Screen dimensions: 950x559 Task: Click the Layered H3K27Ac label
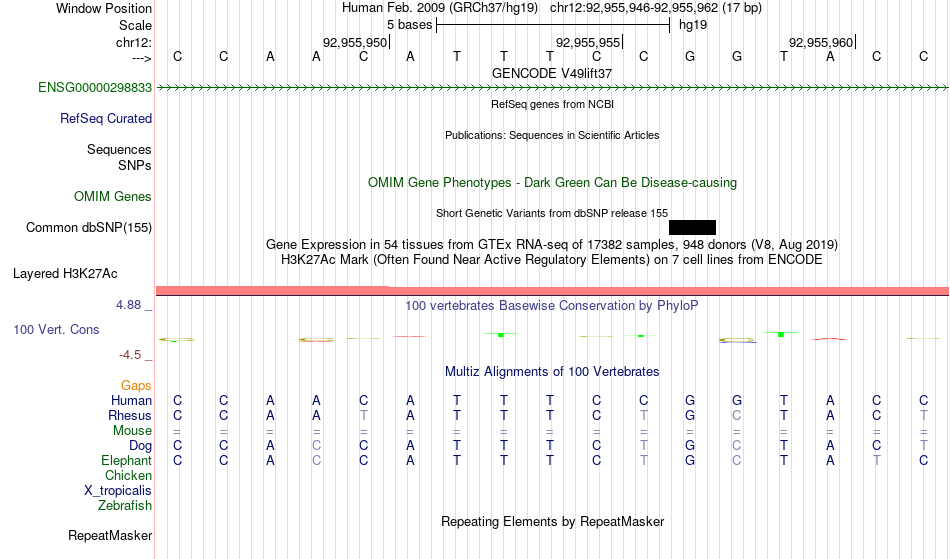tap(65, 274)
